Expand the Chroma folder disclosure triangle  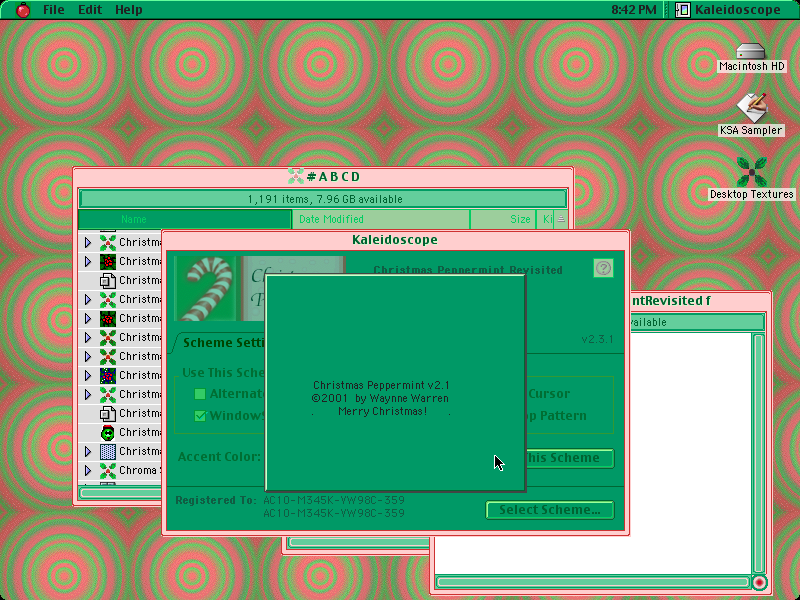point(88,470)
